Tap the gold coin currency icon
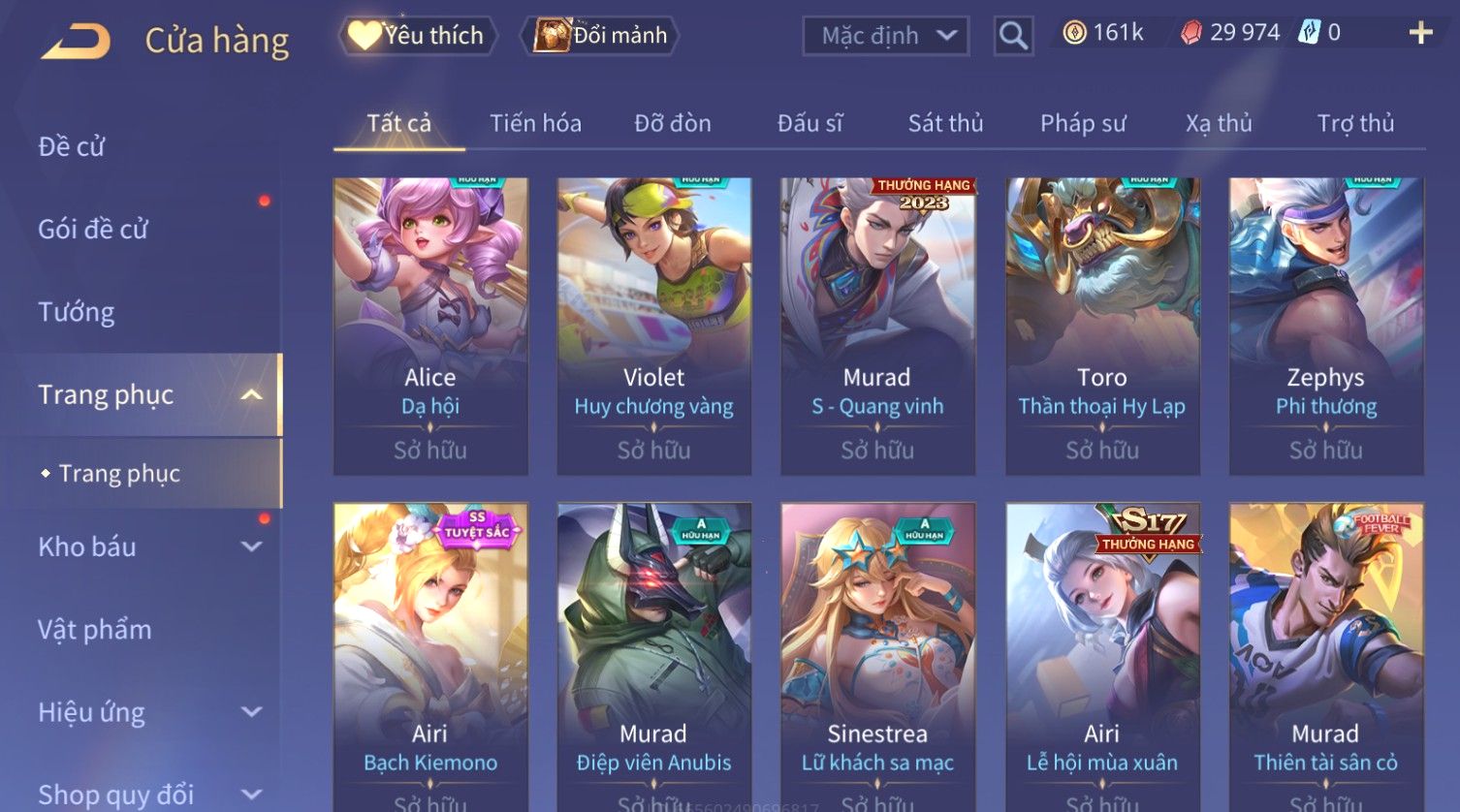1460x812 pixels. (x=1074, y=33)
